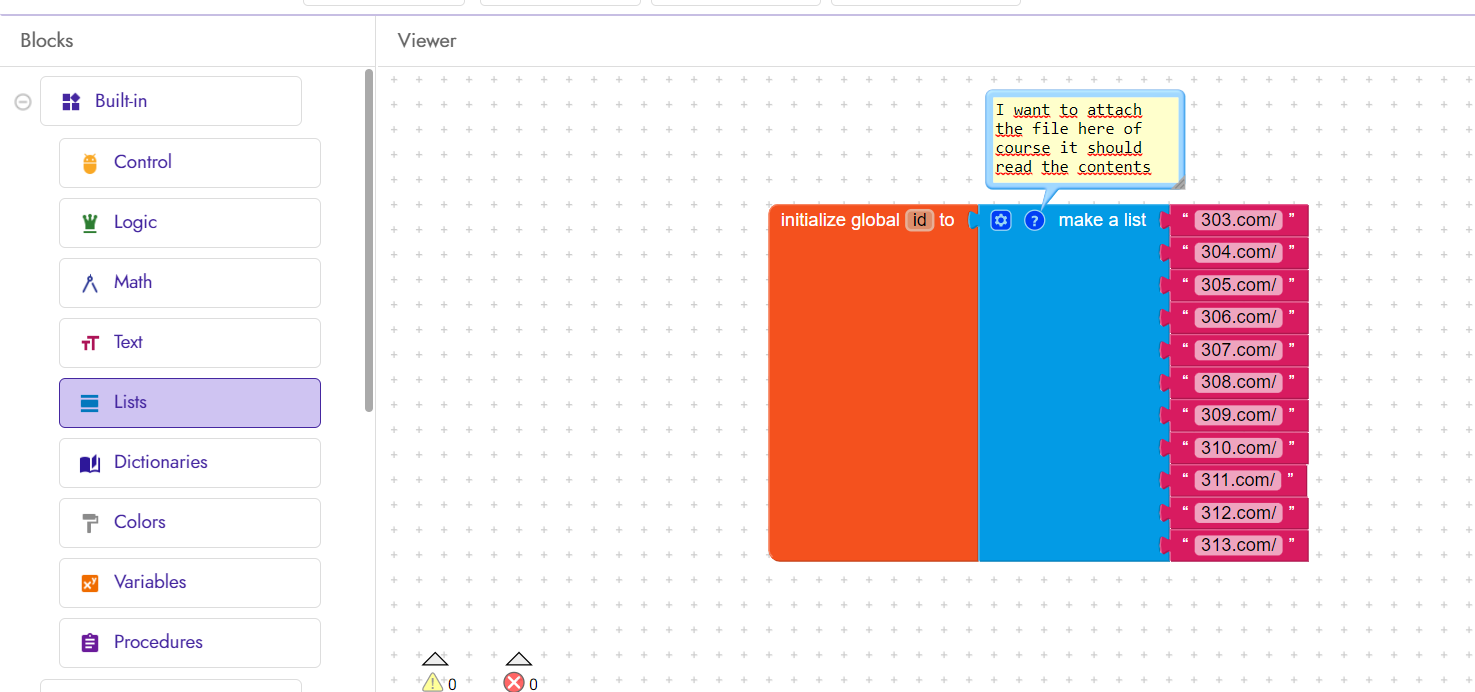
Task: Click inside the yellow comment text area
Action: point(1082,138)
